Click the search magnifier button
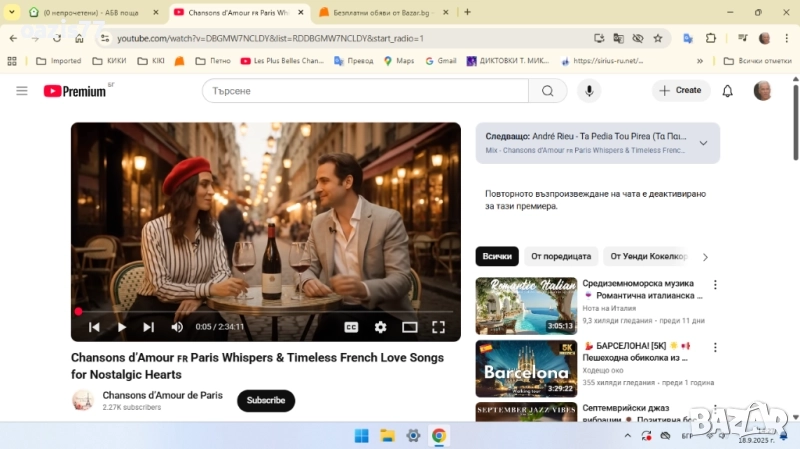 tap(547, 91)
